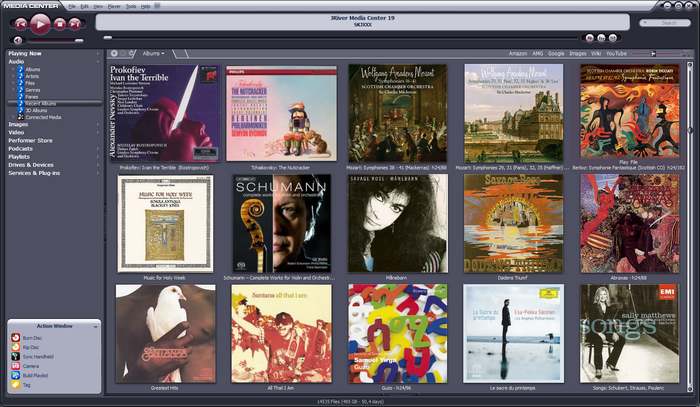This screenshot has height=407, width=700.
Task: Select the 3D Albums music note icon
Action: (20, 110)
